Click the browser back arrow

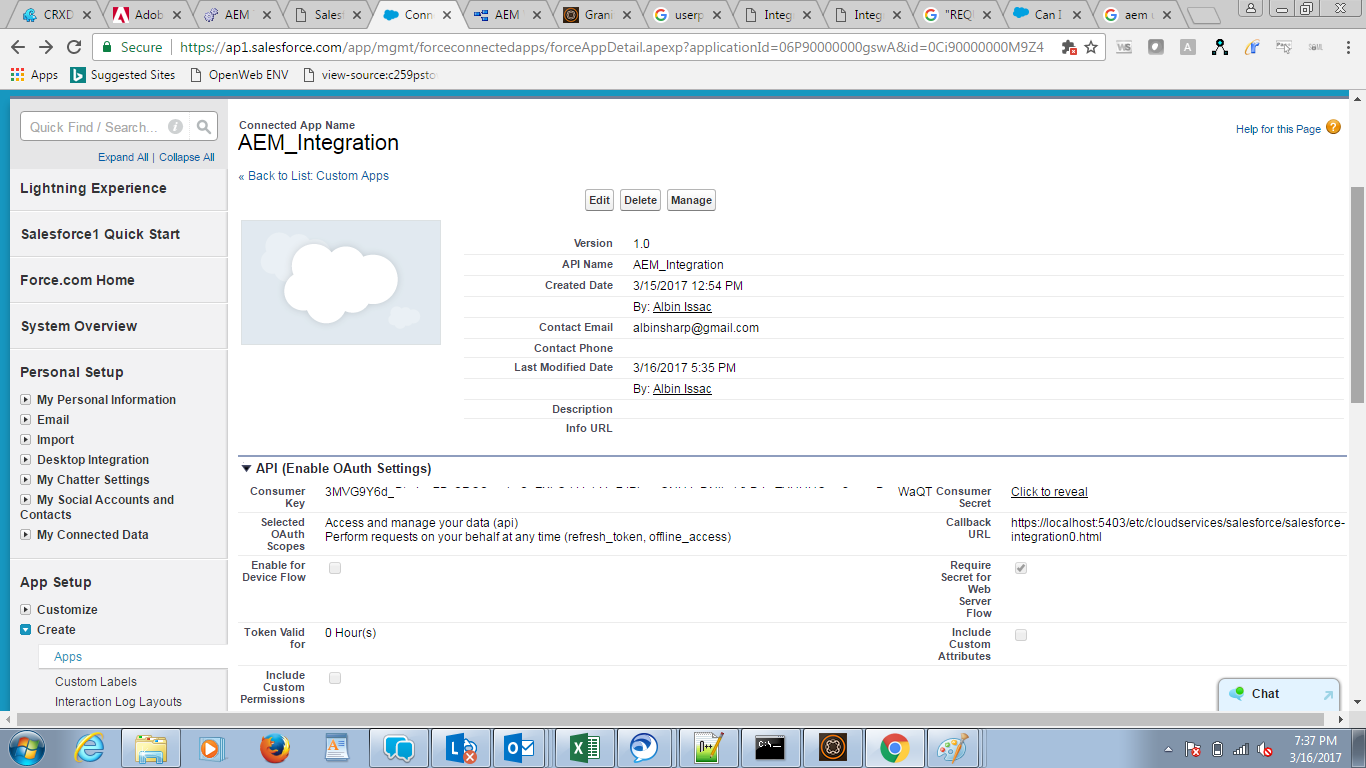[18, 46]
